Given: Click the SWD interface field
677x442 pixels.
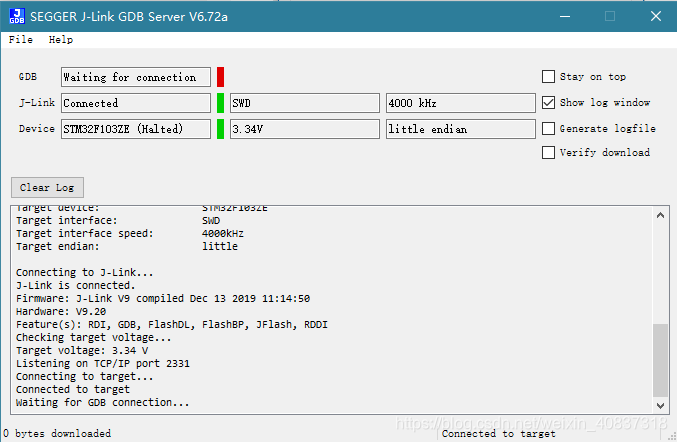Looking at the screenshot, I should click(305, 103).
